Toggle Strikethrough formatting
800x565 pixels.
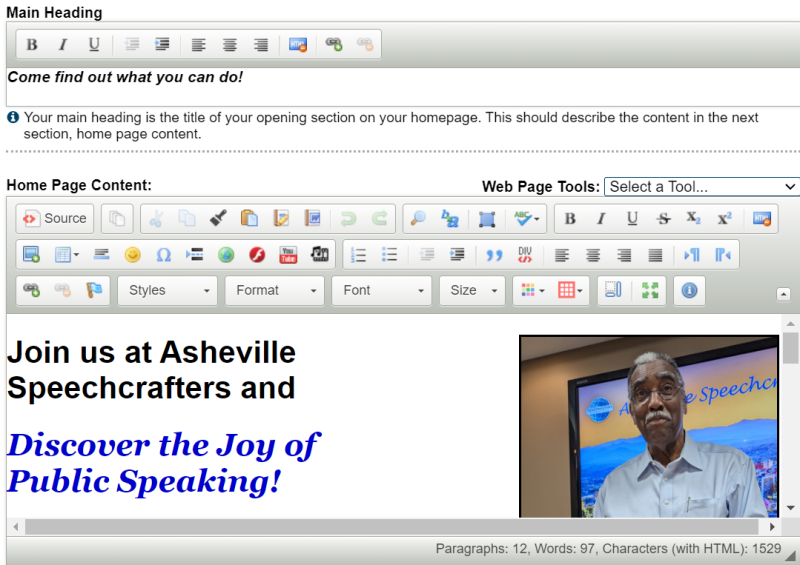(x=663, y=218)
